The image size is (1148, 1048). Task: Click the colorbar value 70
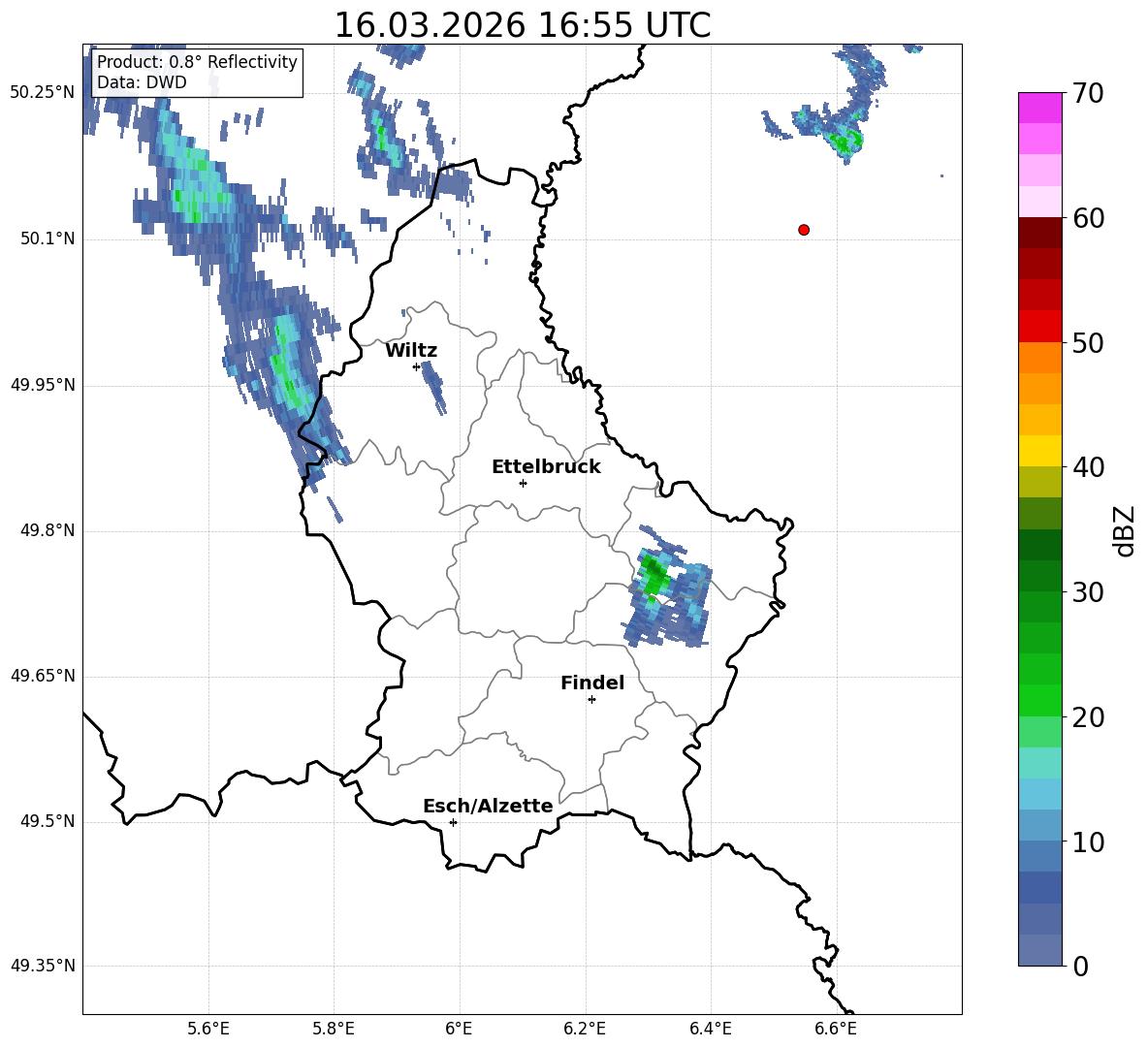(1088, 93)
